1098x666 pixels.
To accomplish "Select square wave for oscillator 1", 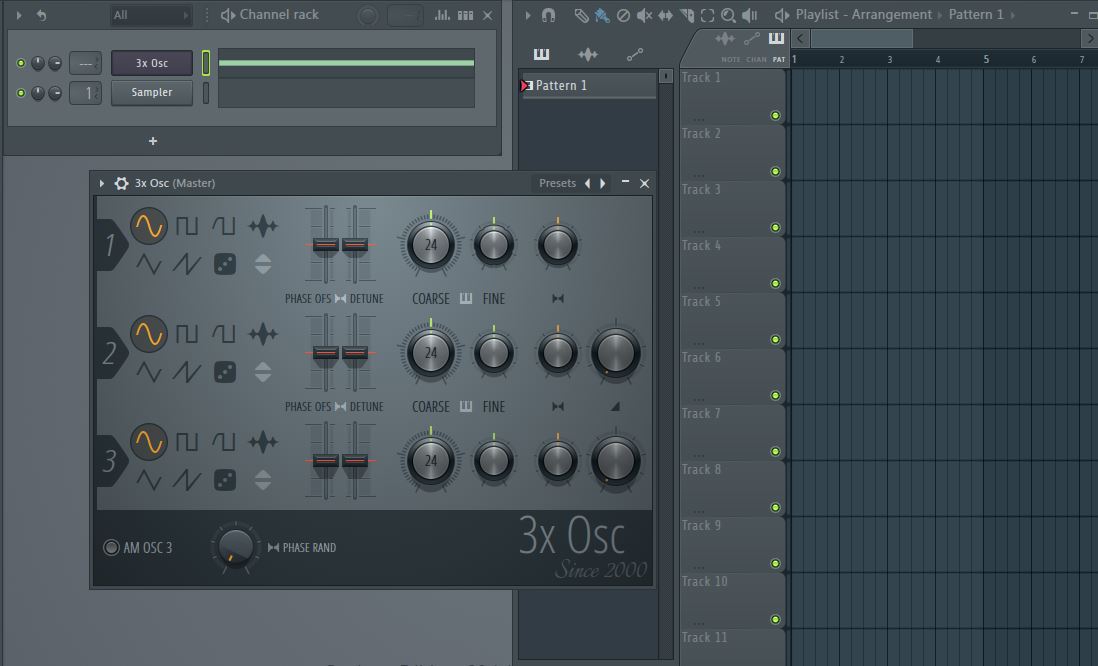I will pos(186,226).
